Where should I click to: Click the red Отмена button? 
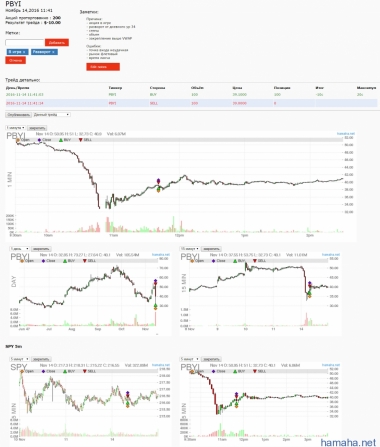click(15, 60)
